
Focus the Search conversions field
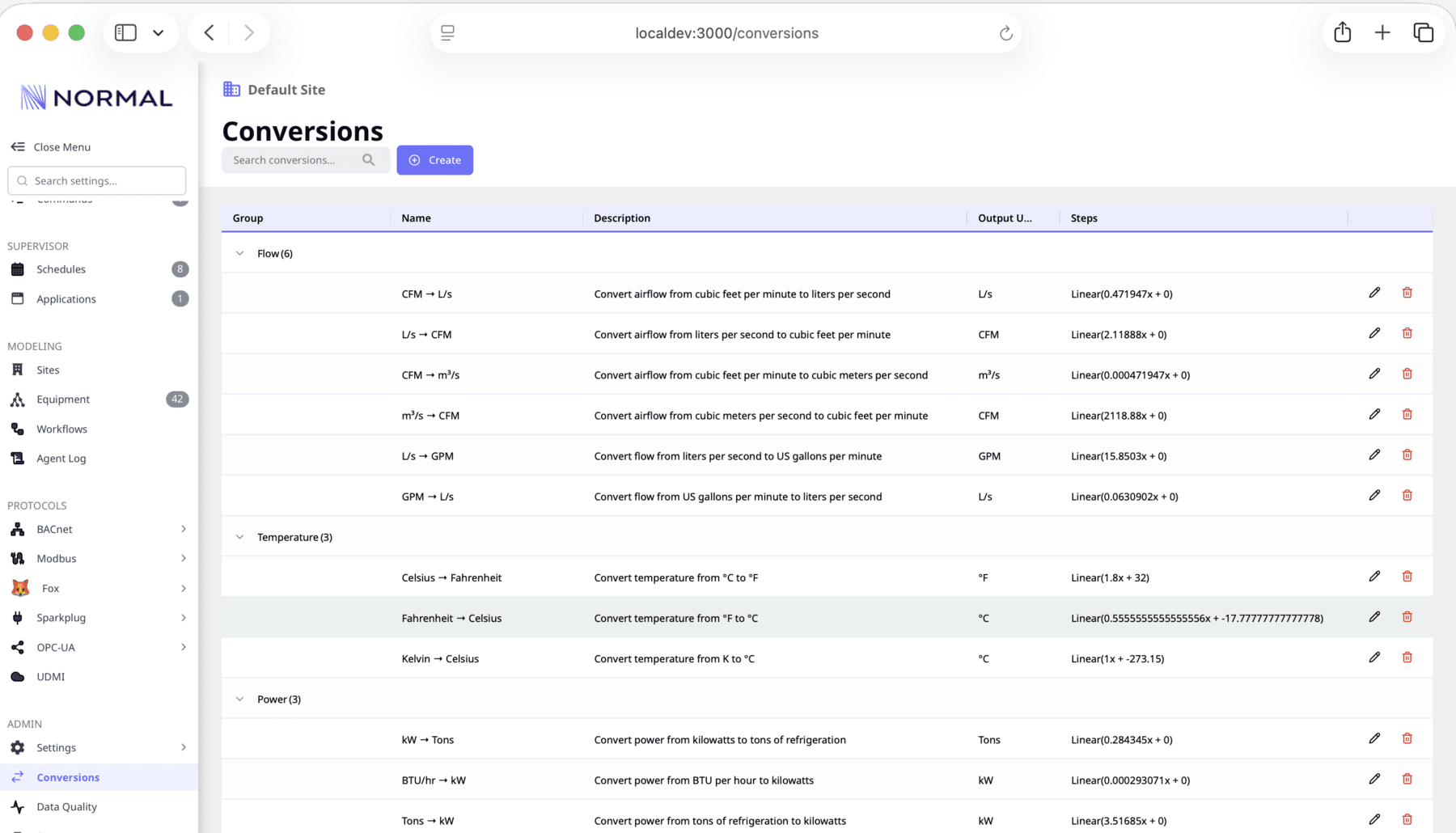[306, 160]
